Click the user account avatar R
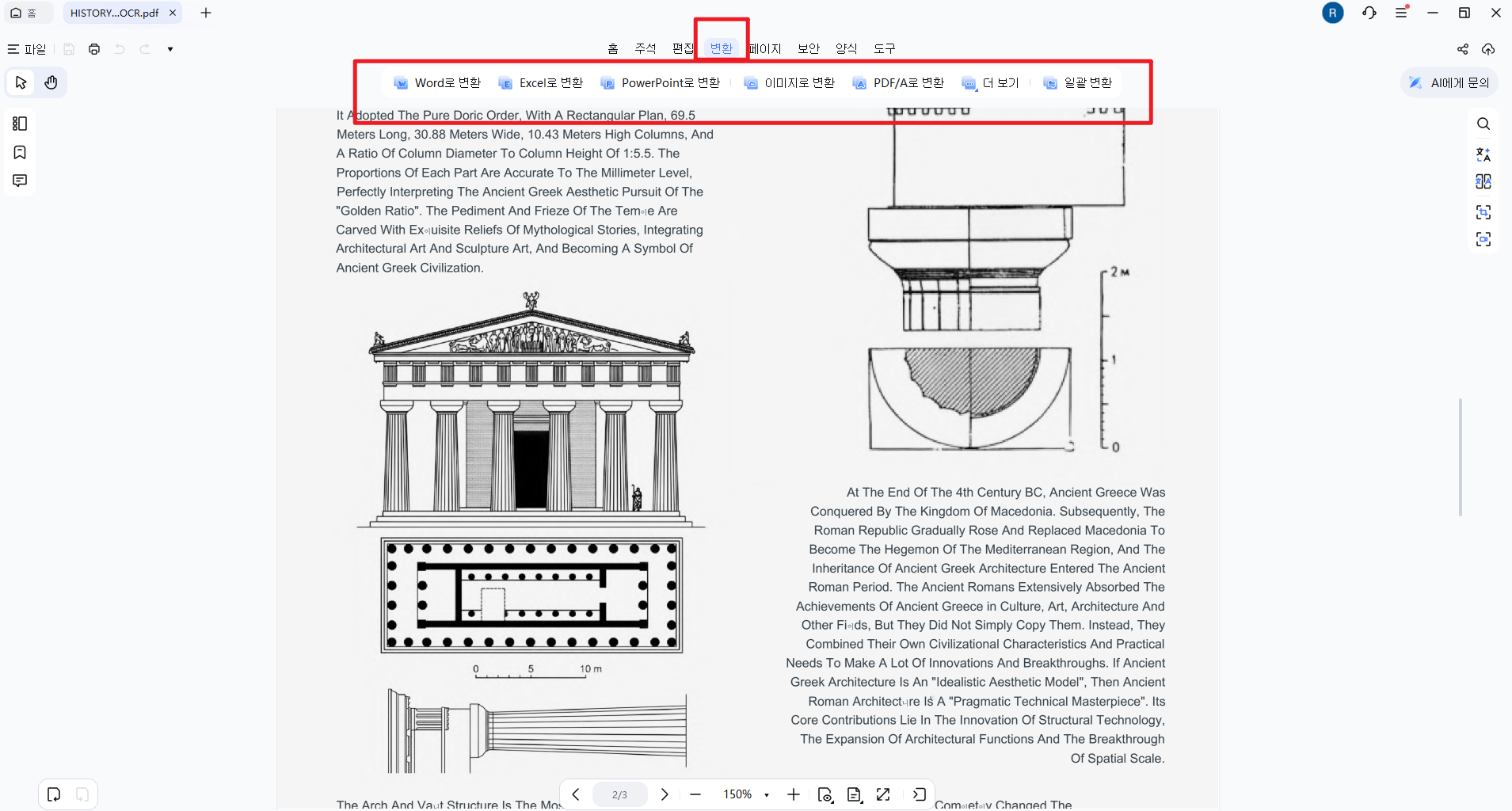This screenshot has height=811, width=1512. [1333, 13]
